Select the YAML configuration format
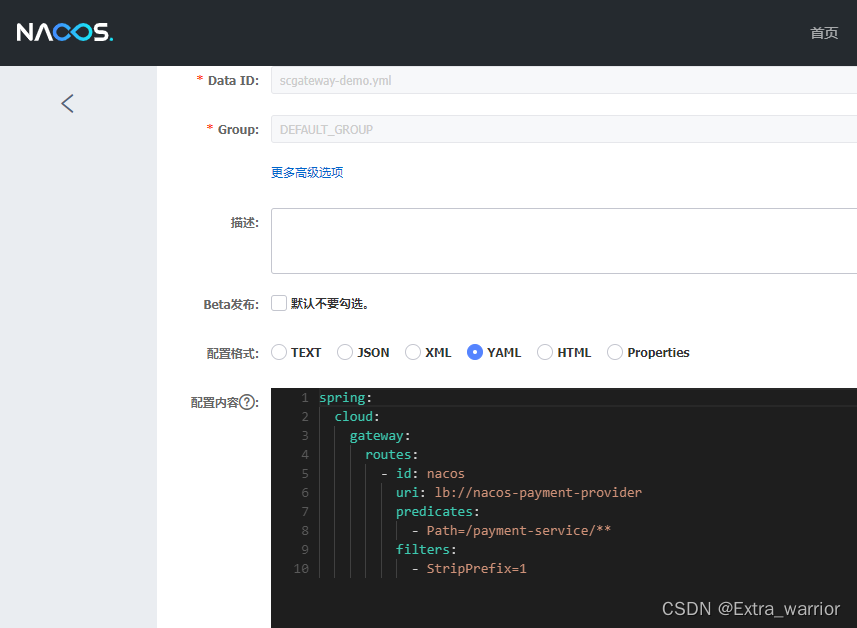The image size is (857, 628). pyautogui.click(x=475, y=352)
